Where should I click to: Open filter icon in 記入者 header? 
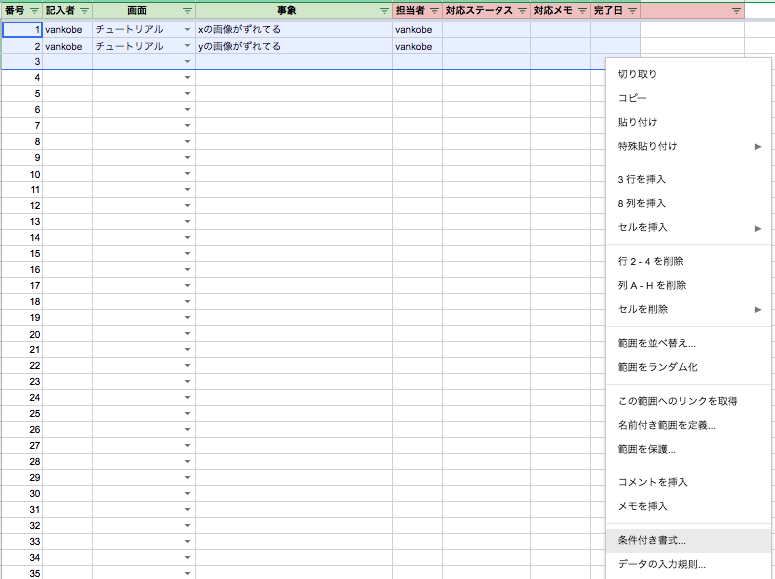85,11
